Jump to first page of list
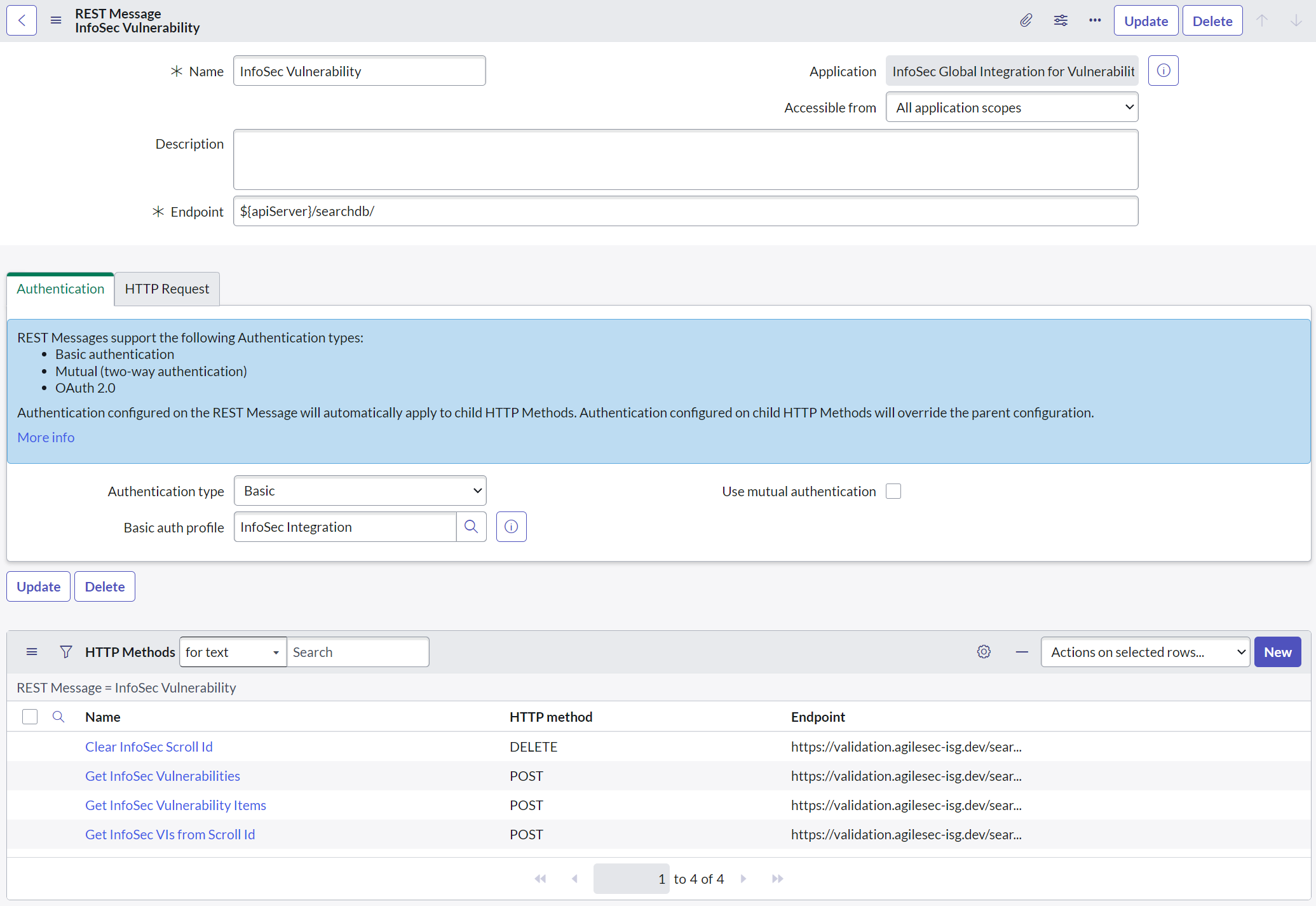Viewport: 1316px width, 906px height. coord(541,879)
